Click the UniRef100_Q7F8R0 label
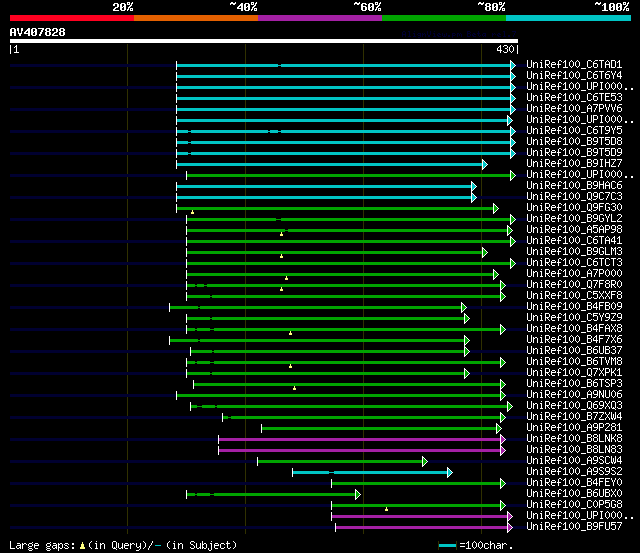This screenshot has width=640, height=553. point(574,285)
